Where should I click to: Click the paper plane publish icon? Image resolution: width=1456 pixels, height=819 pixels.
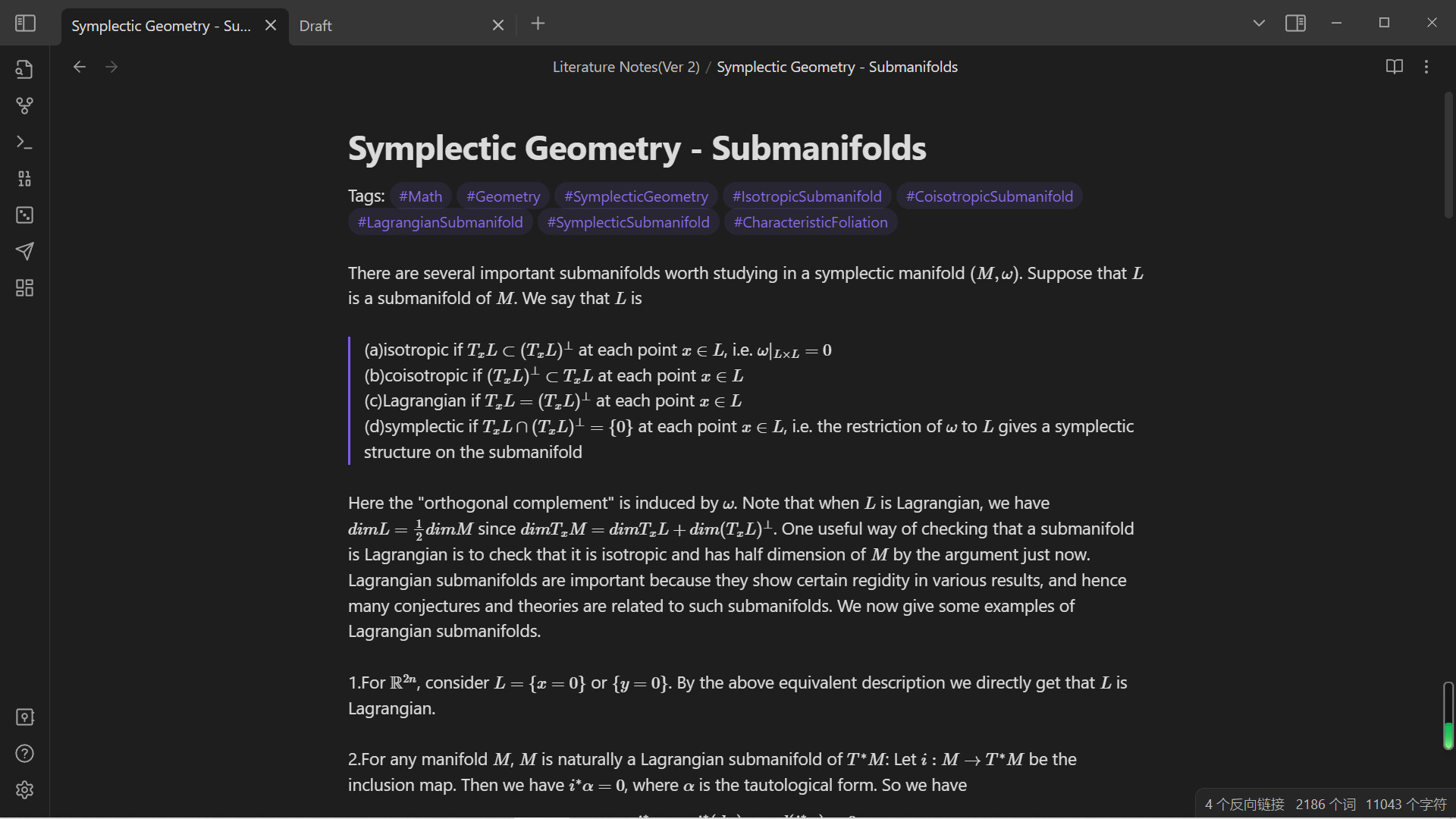25,251
